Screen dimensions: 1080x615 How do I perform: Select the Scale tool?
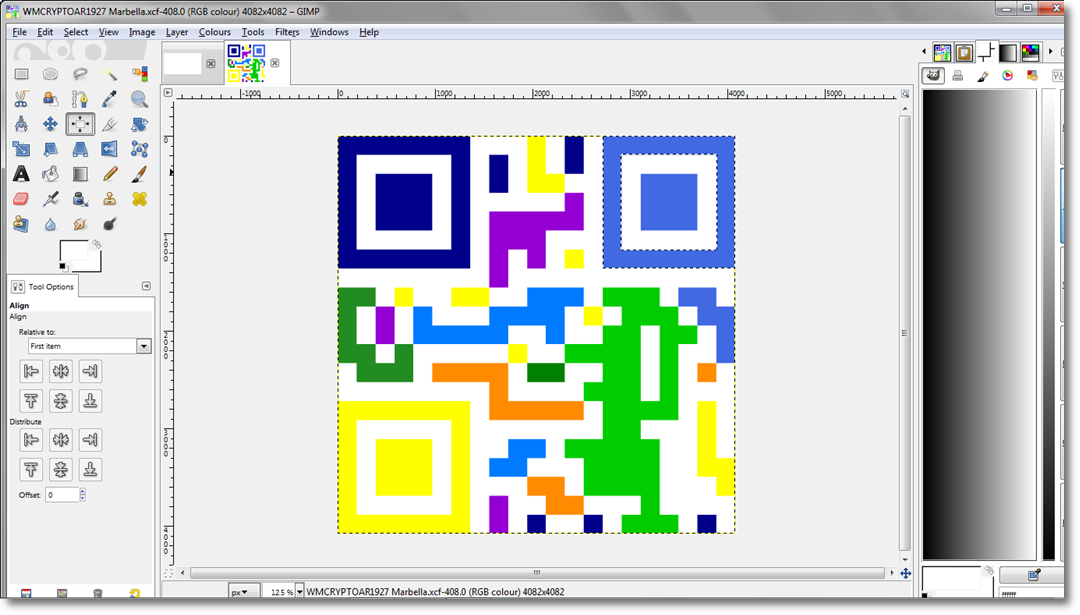pyautogui.click(x=21, y=149)
